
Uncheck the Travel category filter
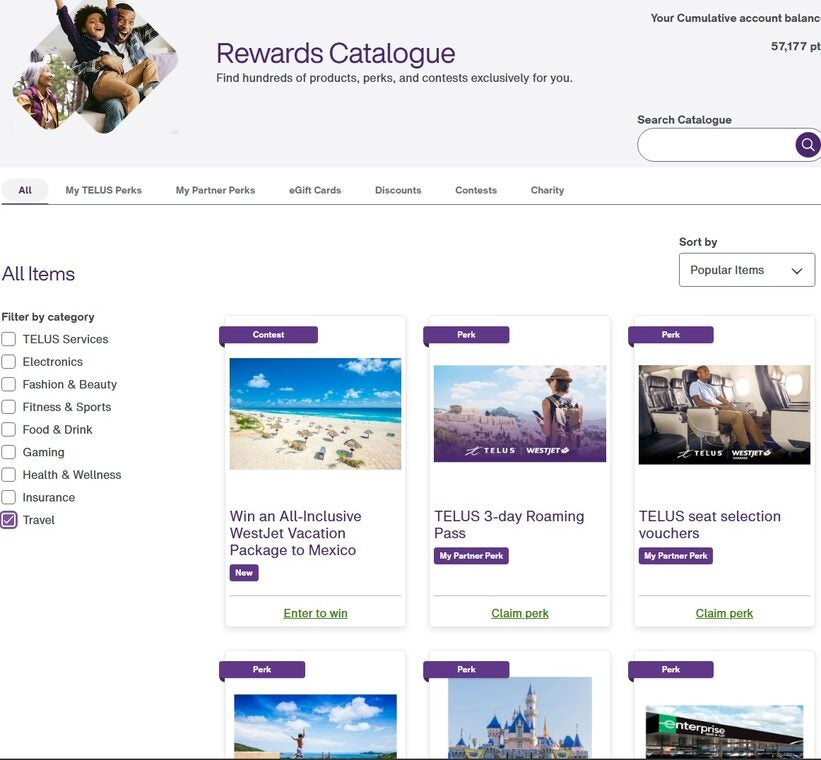pos(8,519)
